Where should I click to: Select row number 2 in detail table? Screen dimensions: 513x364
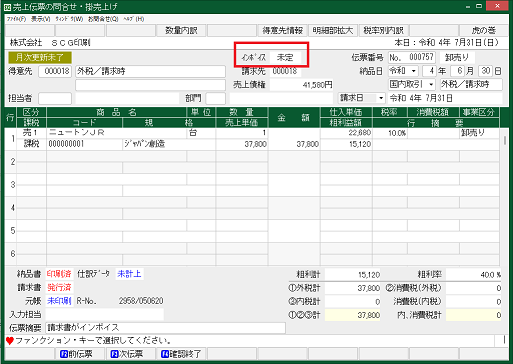[13, 162]
